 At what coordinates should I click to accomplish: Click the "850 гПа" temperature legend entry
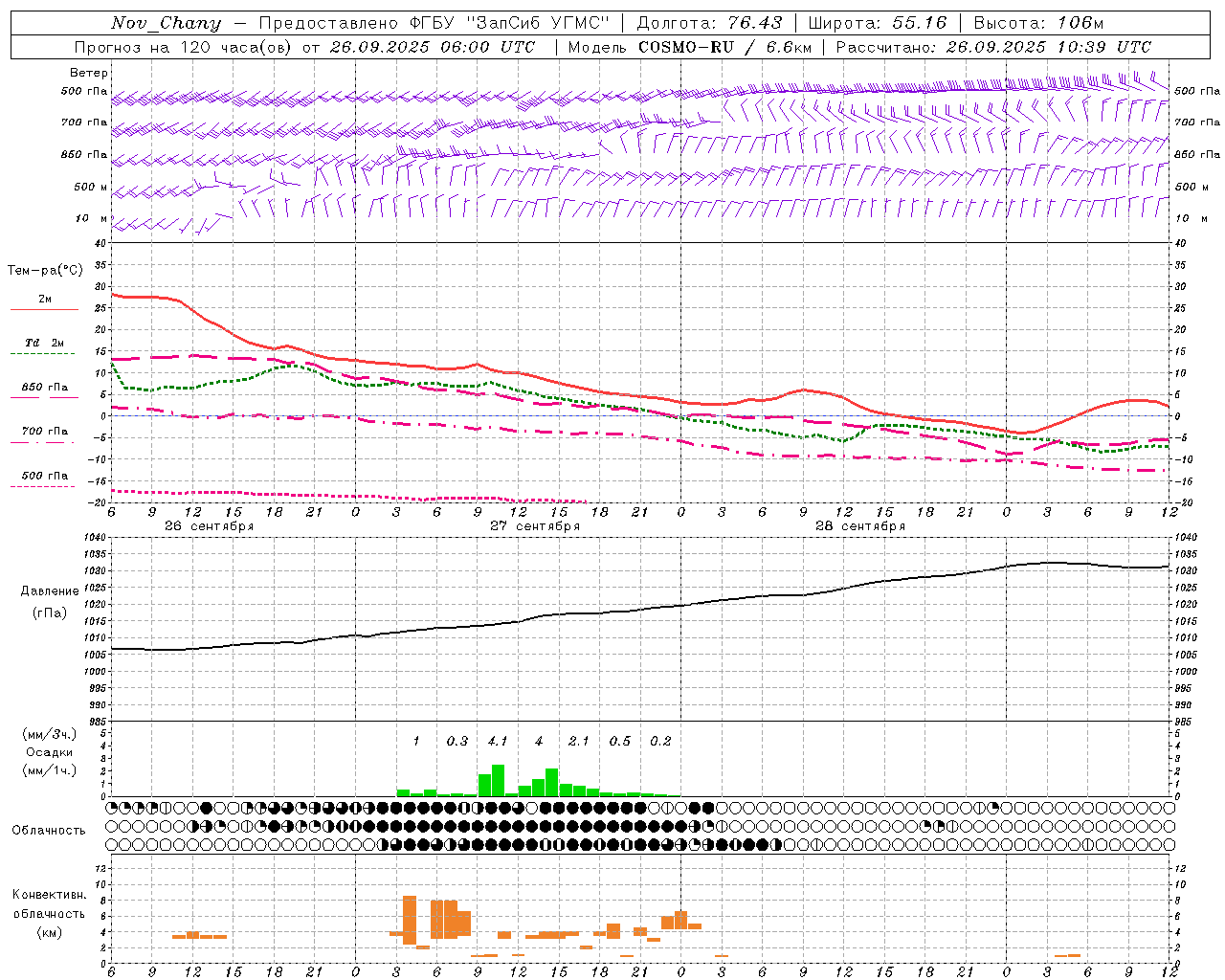45,388
